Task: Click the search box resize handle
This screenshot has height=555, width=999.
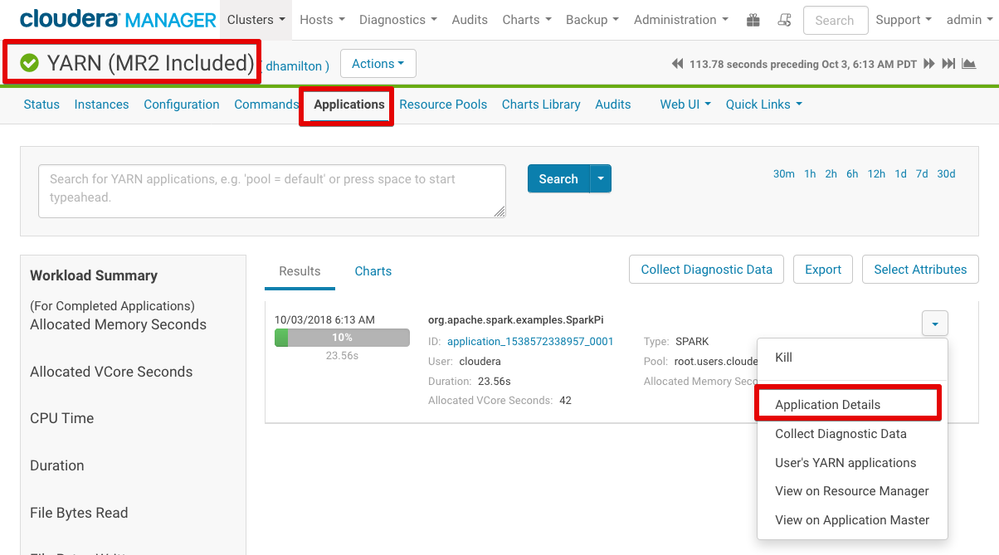Action: point(500,212)
